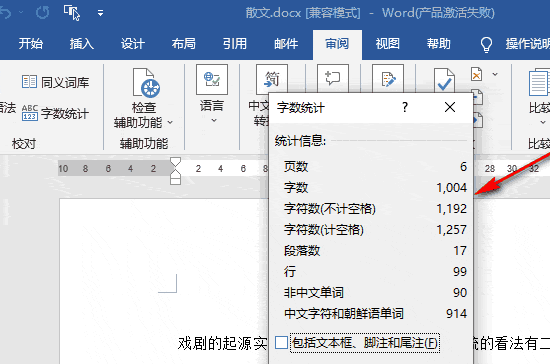
Task: Click the Tell Me lightbulb icon
Action: 486,44
